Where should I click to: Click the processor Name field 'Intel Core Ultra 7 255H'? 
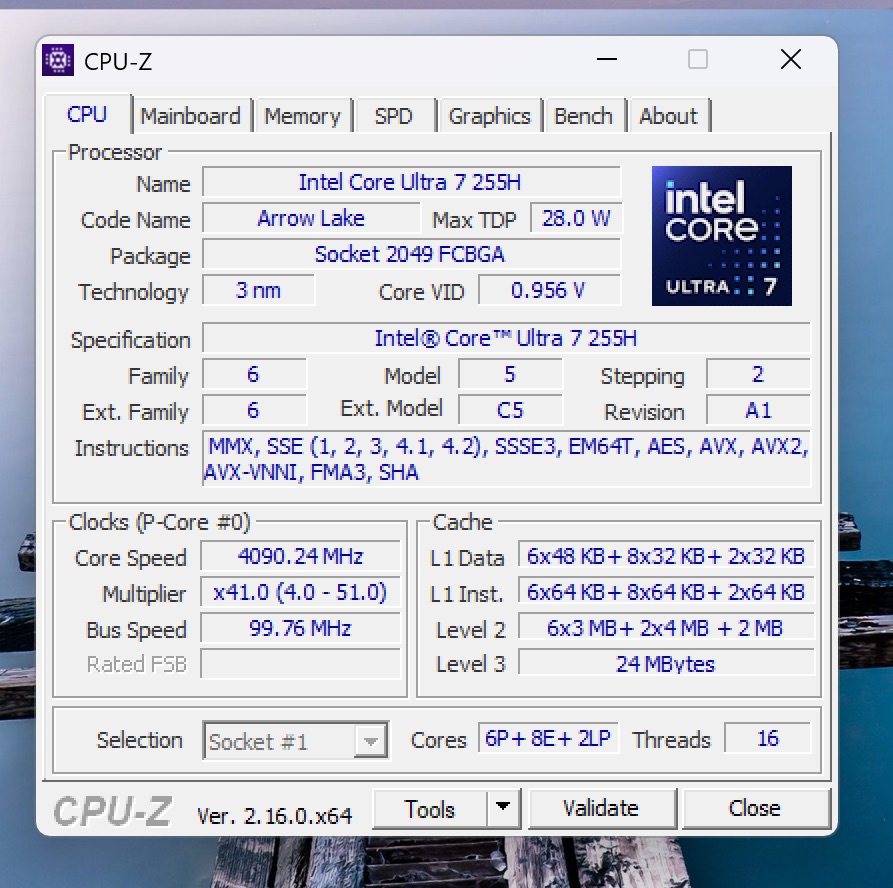(411, 182)
